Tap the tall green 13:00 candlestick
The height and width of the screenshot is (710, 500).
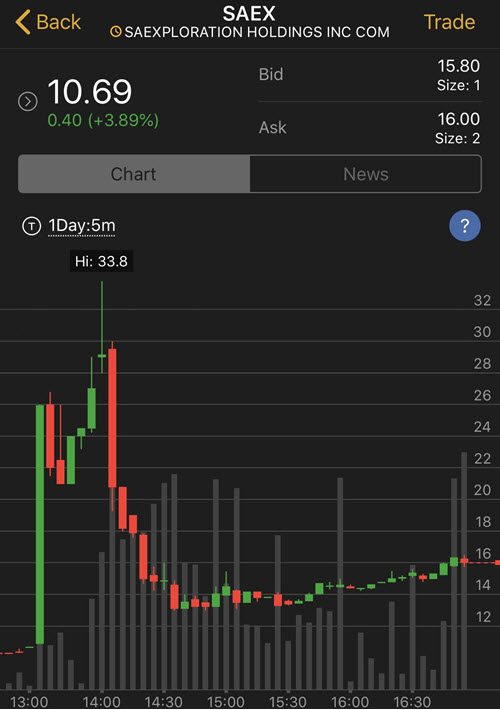click(x=40, y=524)
